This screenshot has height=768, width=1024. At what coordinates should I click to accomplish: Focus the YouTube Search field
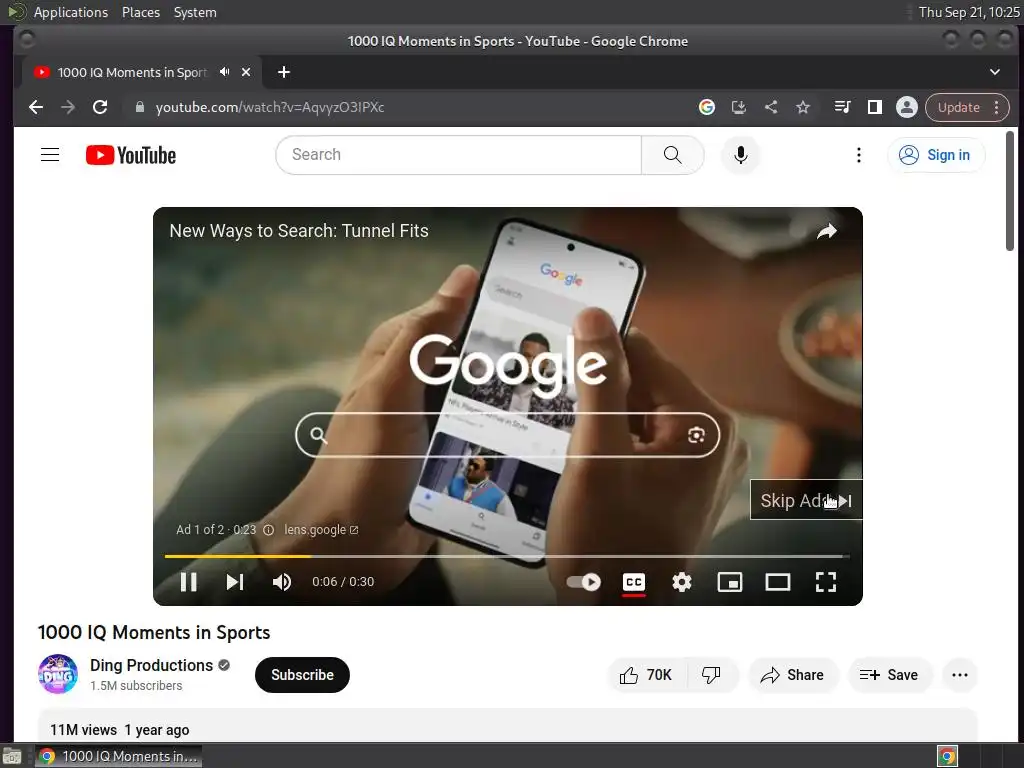459,155
